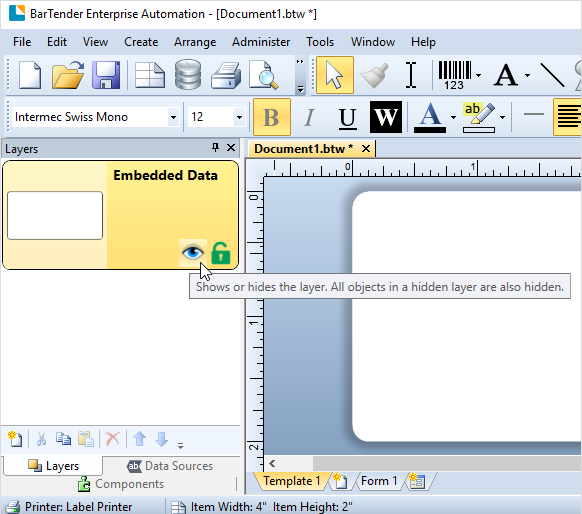Open a file with the folder icon

68,75
